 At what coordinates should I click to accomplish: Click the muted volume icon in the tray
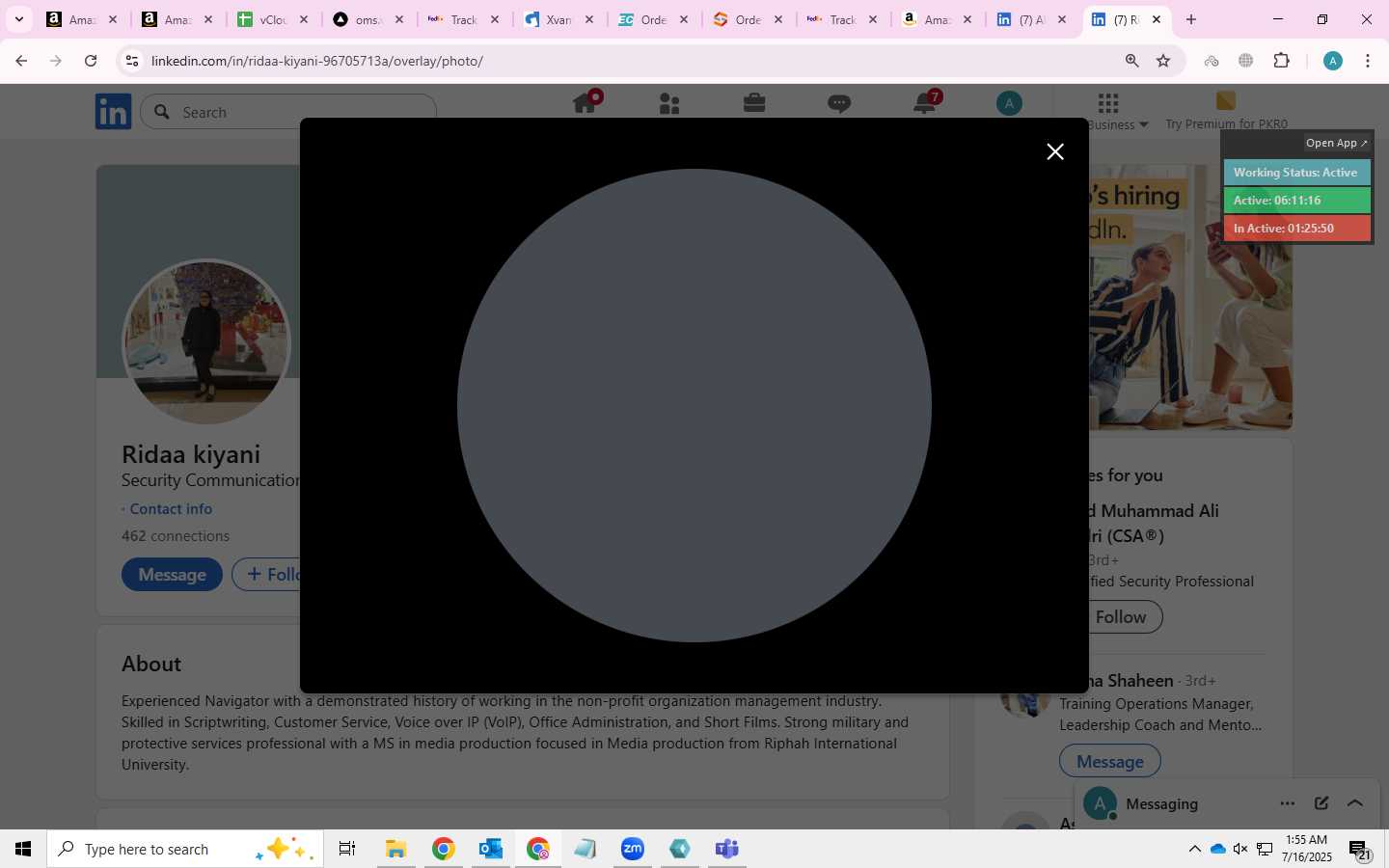click(x=1240, y=849)
